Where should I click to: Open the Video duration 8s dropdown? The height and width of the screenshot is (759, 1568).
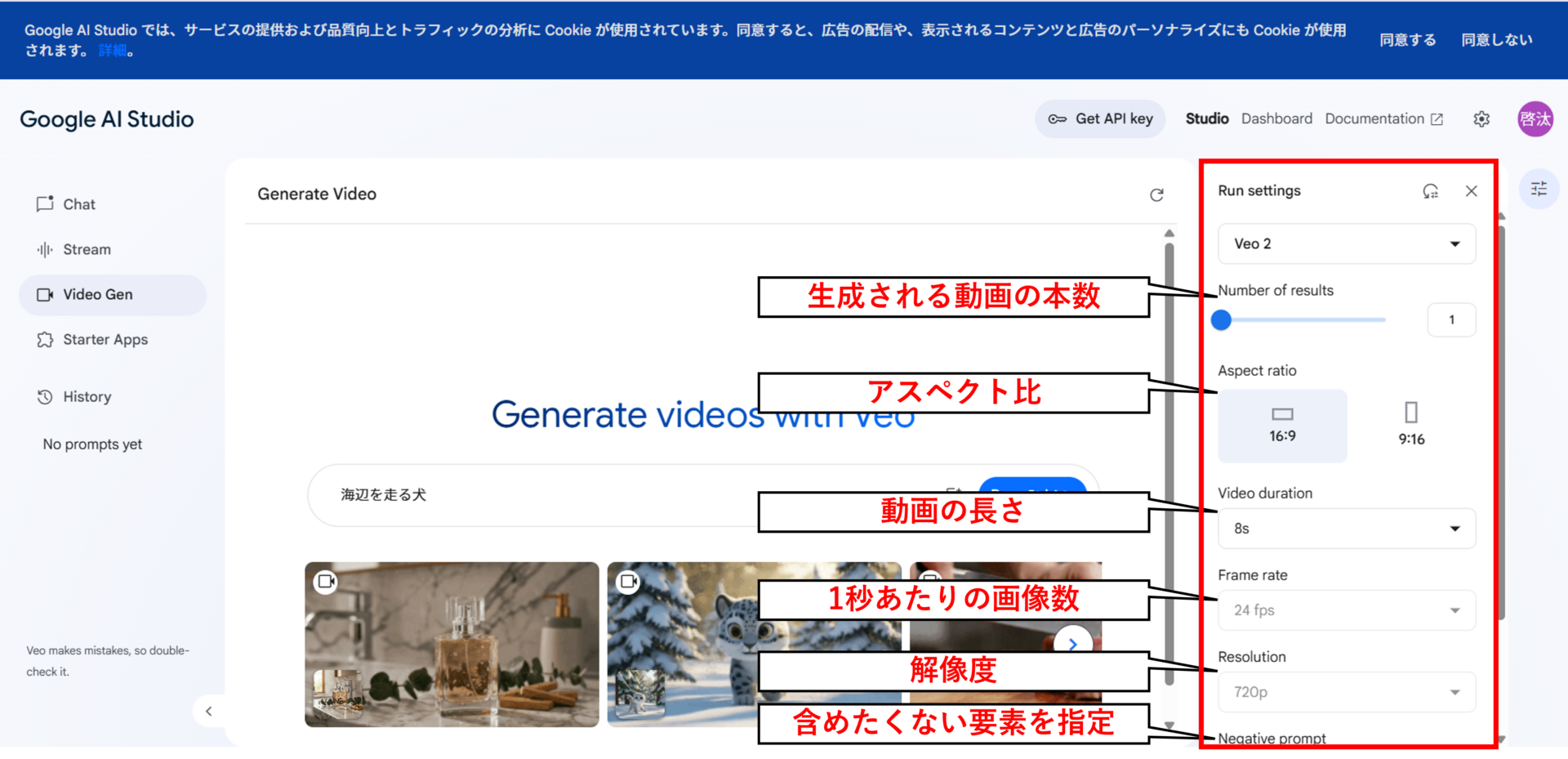coord(1347,529)
